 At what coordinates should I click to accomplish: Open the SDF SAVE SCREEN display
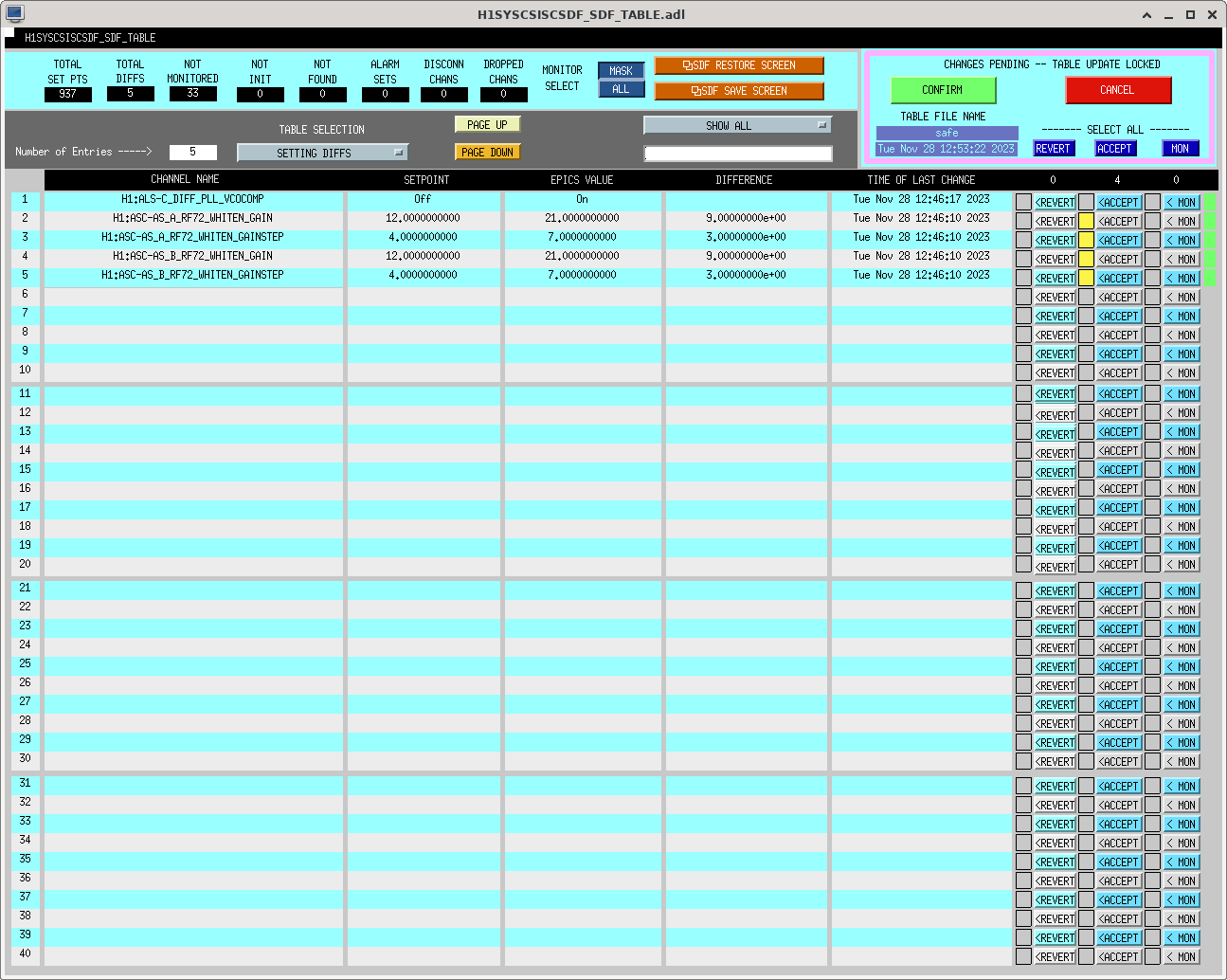[739, 91]
